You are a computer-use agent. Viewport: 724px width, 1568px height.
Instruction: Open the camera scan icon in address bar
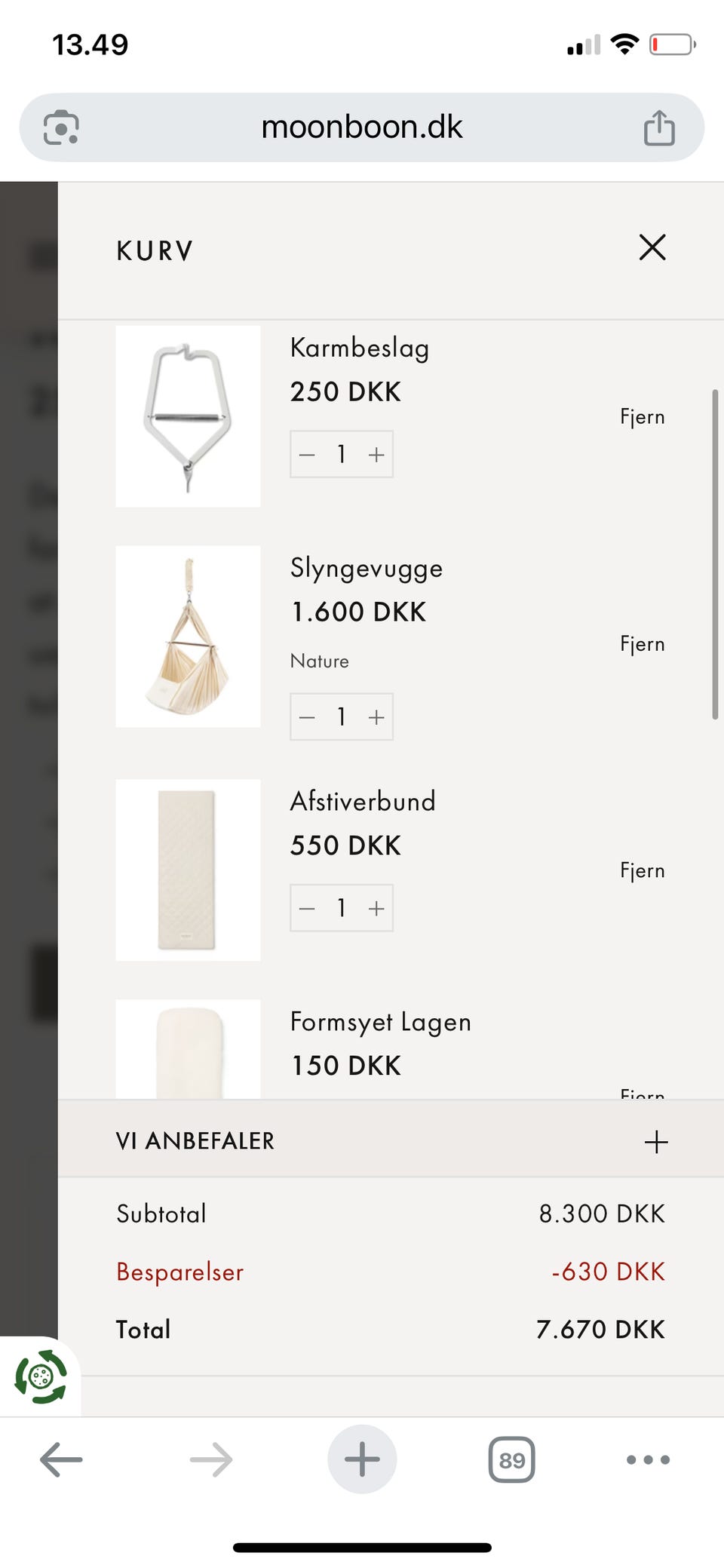pos(61,127)
